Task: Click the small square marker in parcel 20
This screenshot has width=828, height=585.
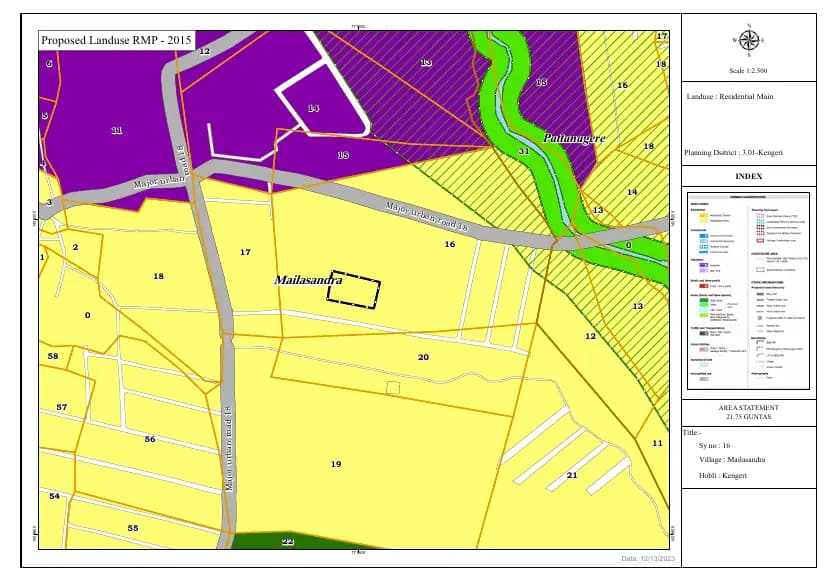Action: pyautogui.click(x=393, y=388)
